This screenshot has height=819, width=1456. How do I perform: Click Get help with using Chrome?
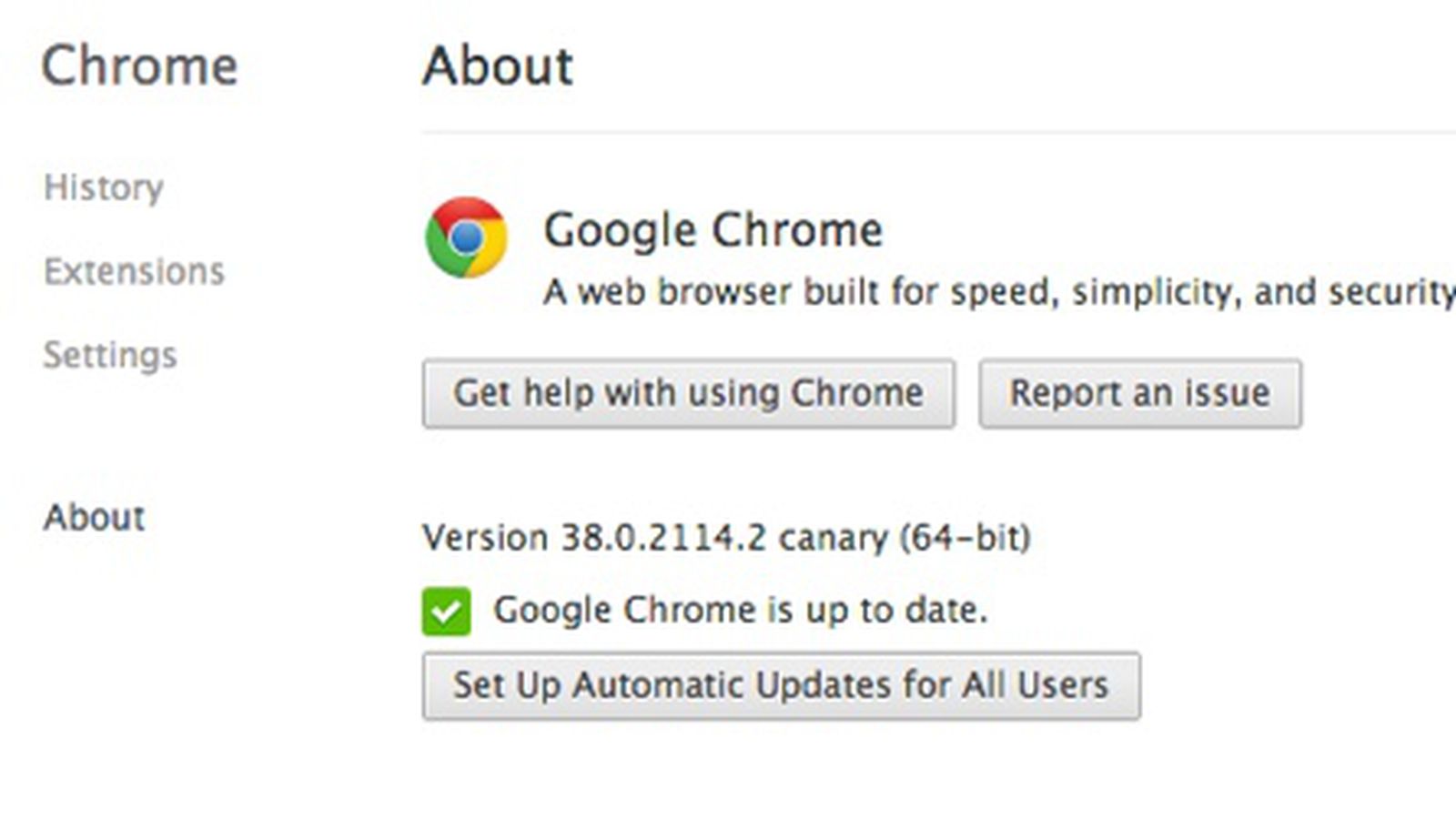click(688, 393)
